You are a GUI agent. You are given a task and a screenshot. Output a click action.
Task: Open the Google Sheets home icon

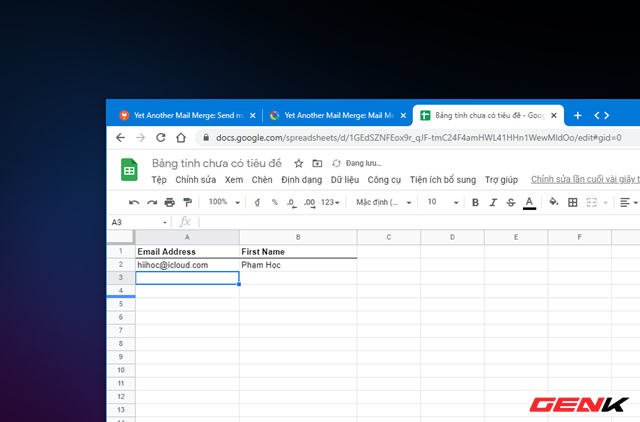point(129,170)
